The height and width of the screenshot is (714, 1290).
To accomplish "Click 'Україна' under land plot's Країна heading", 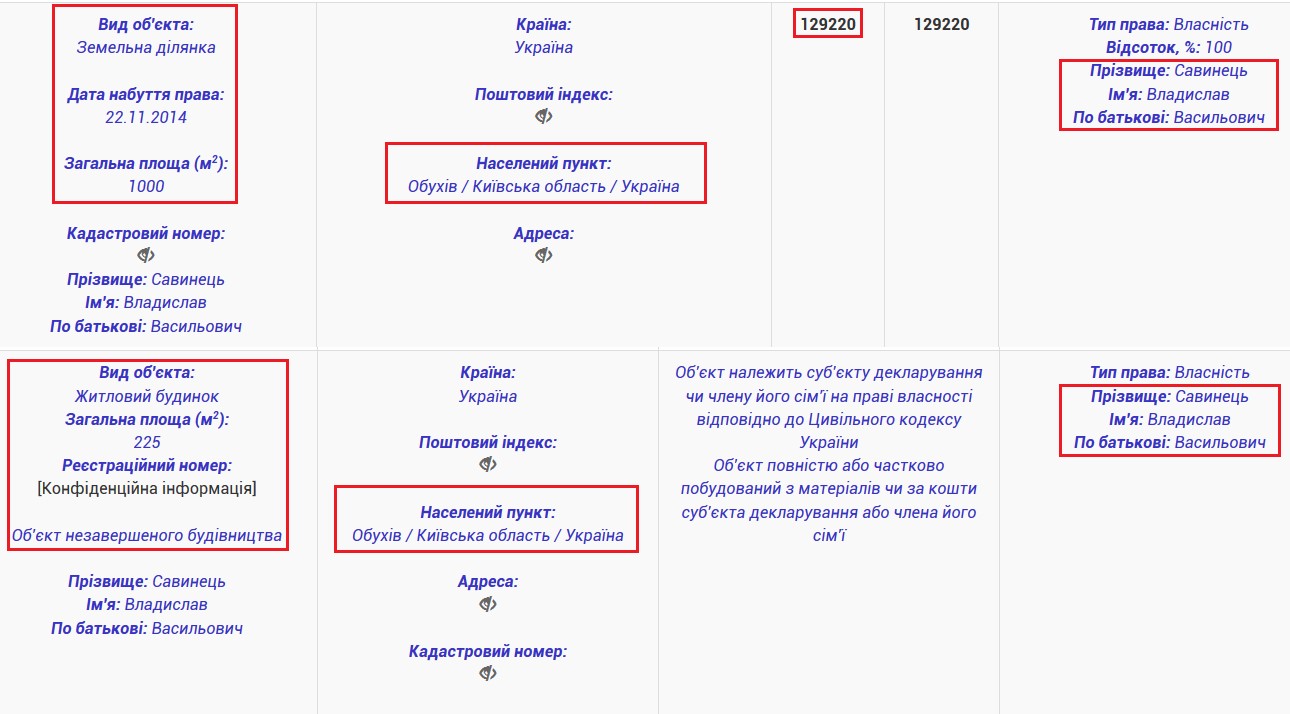I will 544,47.
